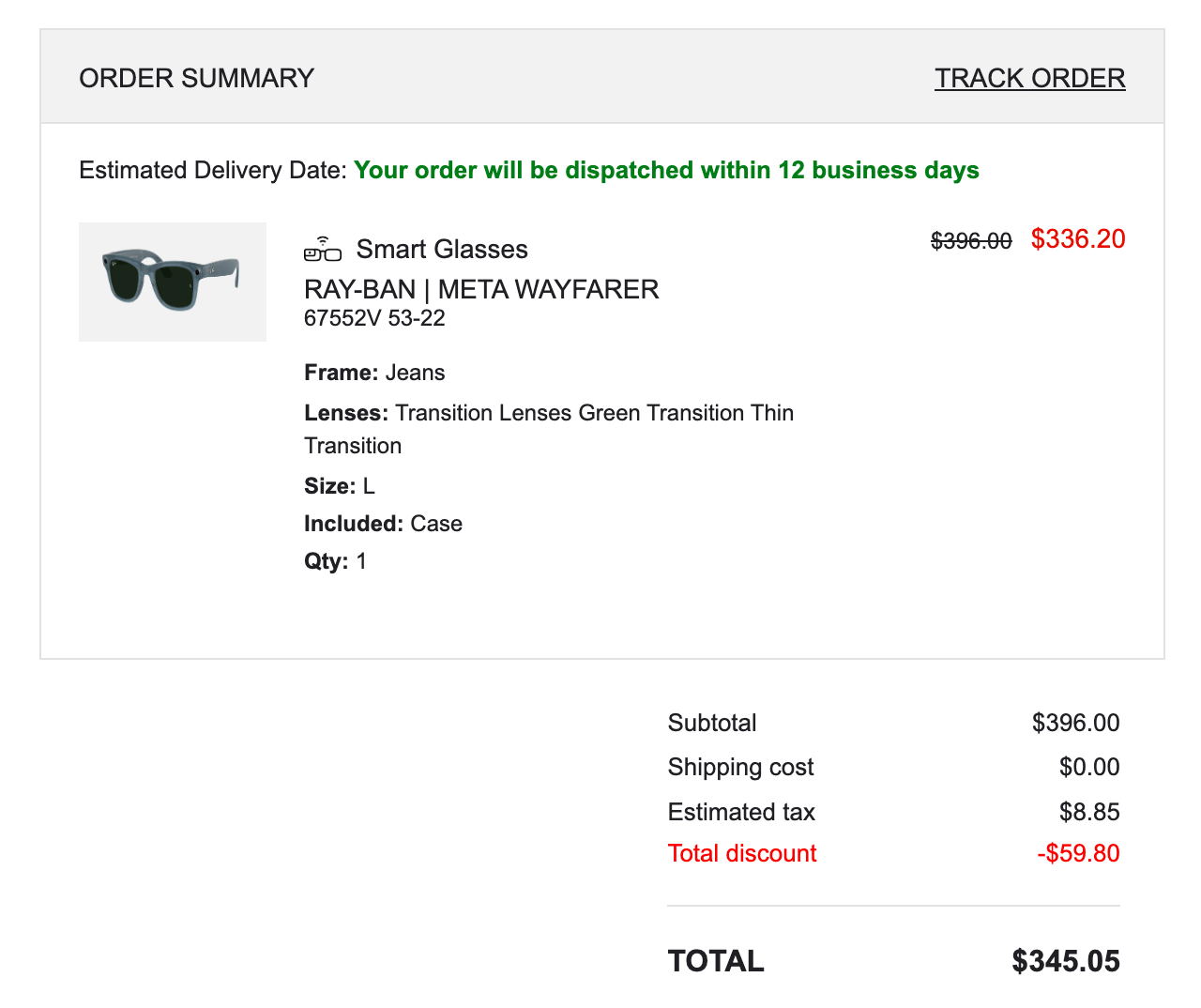Click the green dispatch time message
This screenshot has height=1008, width=1201.
[x=666, y=170]
